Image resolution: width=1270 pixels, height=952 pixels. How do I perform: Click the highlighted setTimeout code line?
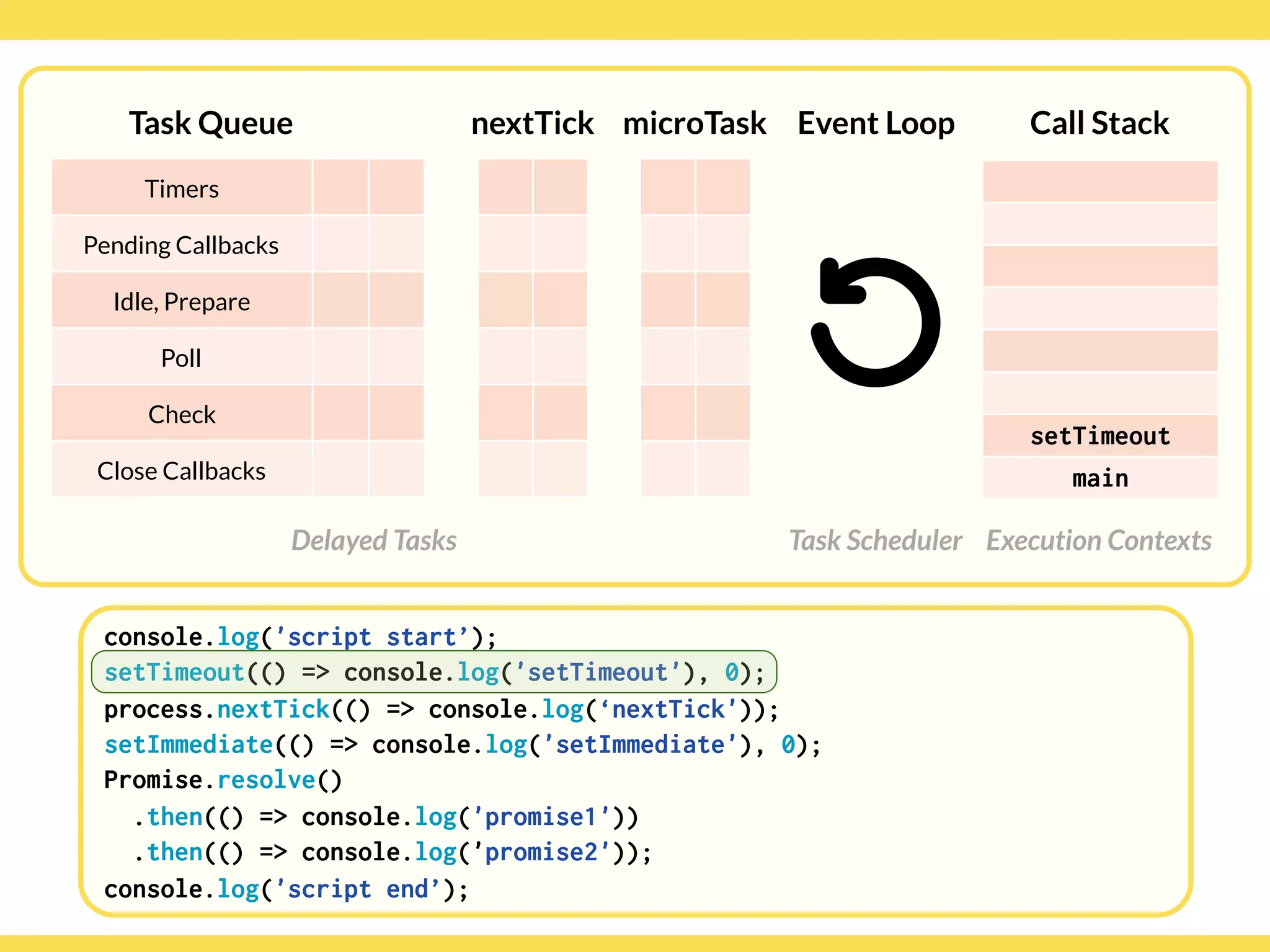pyautogui.click(x=434, y=672)
